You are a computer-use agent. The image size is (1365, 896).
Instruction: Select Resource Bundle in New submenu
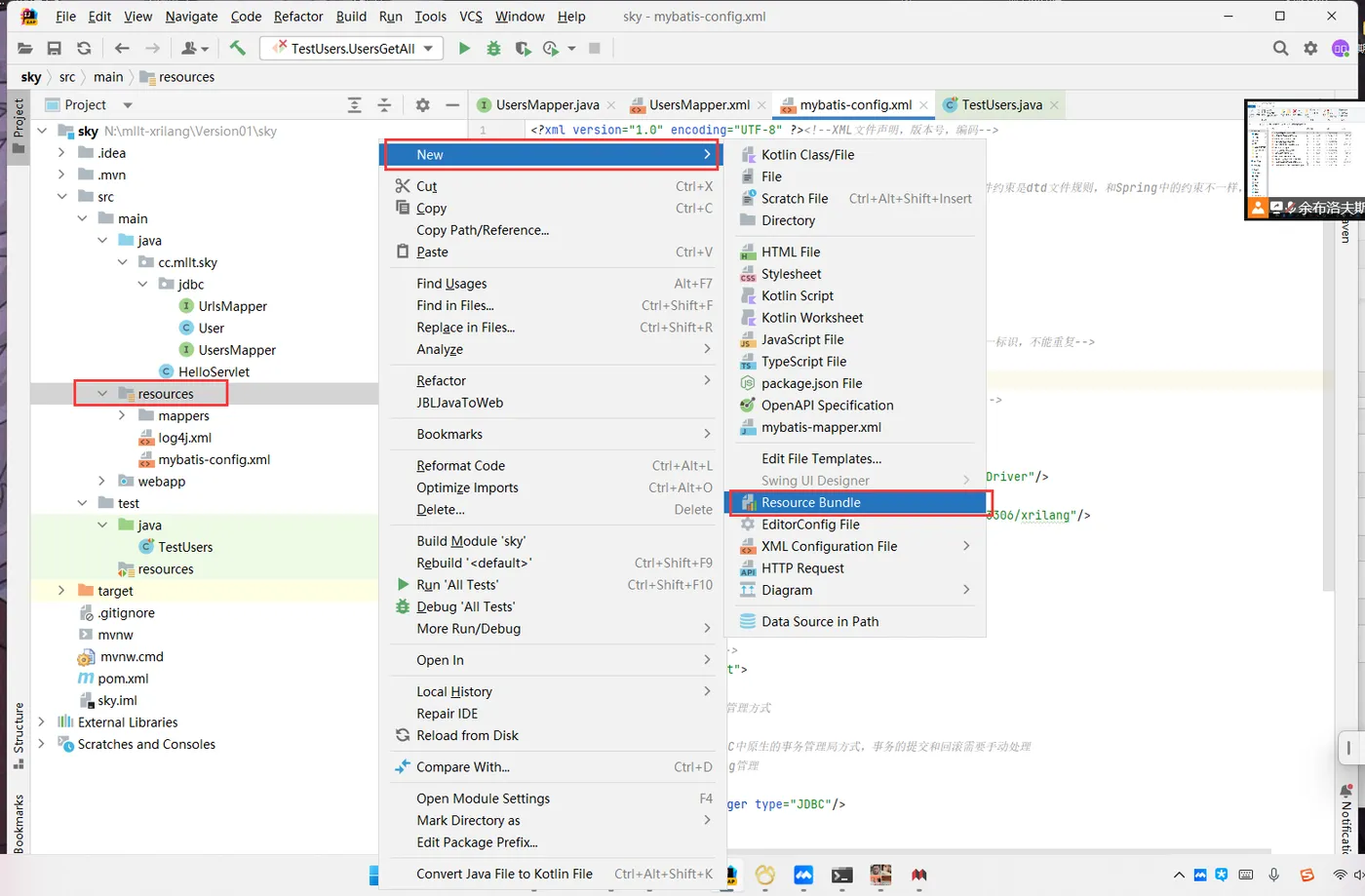tap(855, 502)
